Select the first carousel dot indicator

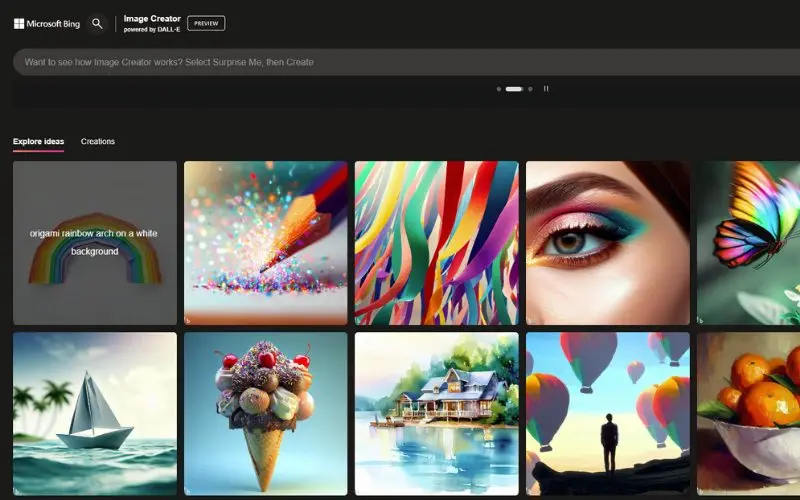tap(498, 89)
